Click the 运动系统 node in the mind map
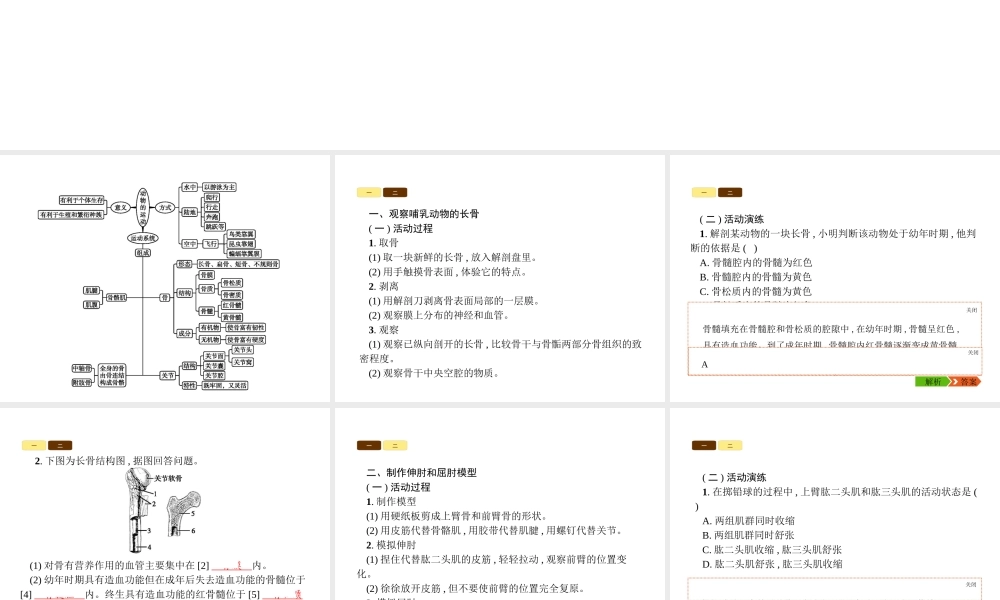Screen dimensions: 1000x600 pyautogui.click(x=143, y=238)
